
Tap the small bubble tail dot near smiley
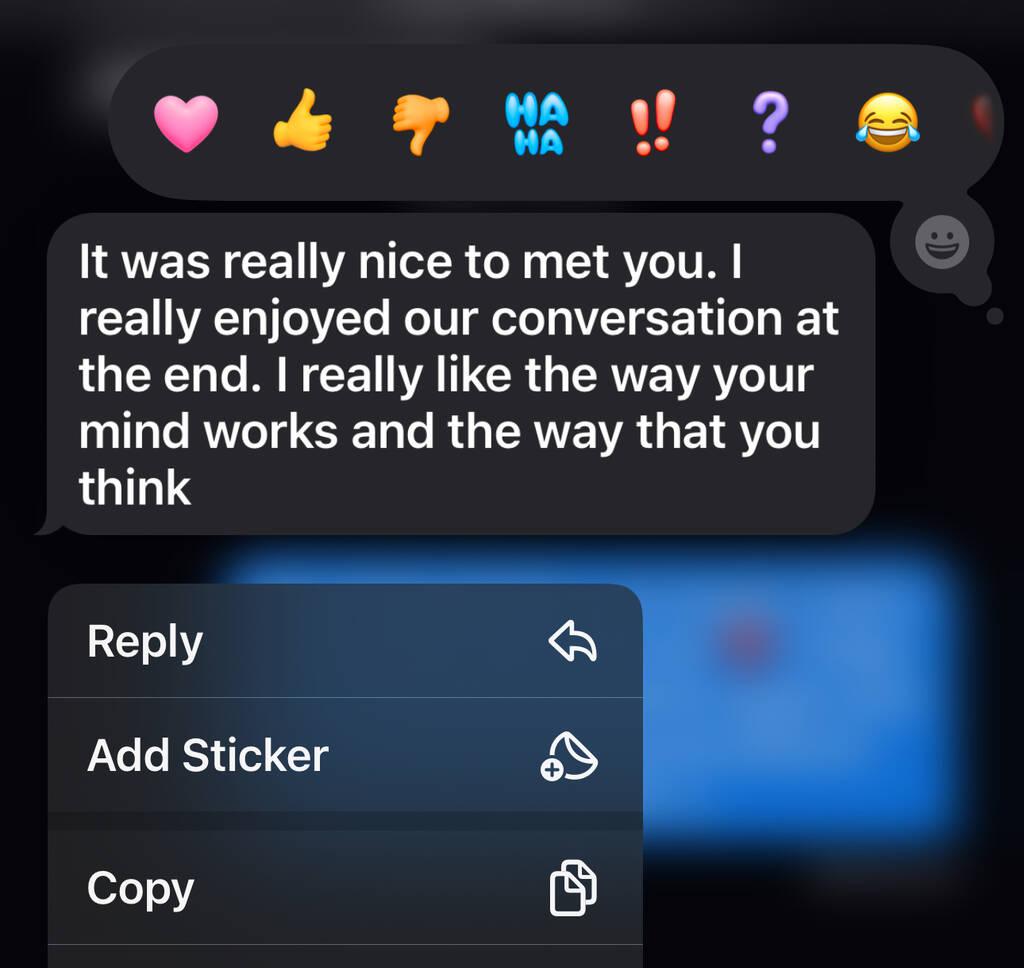coord(995,316)
